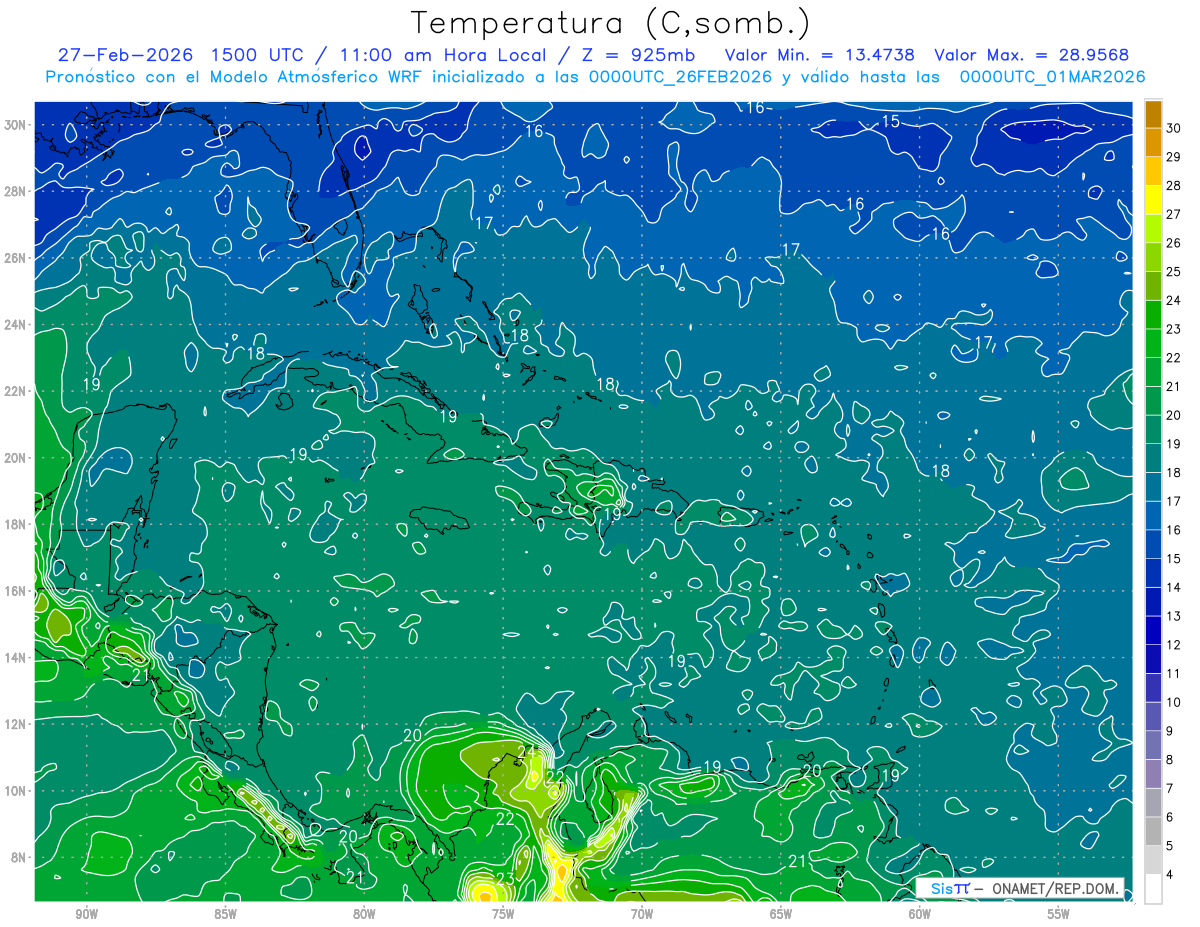Click the white swatch below 4 on the scale

[1153, 889]
